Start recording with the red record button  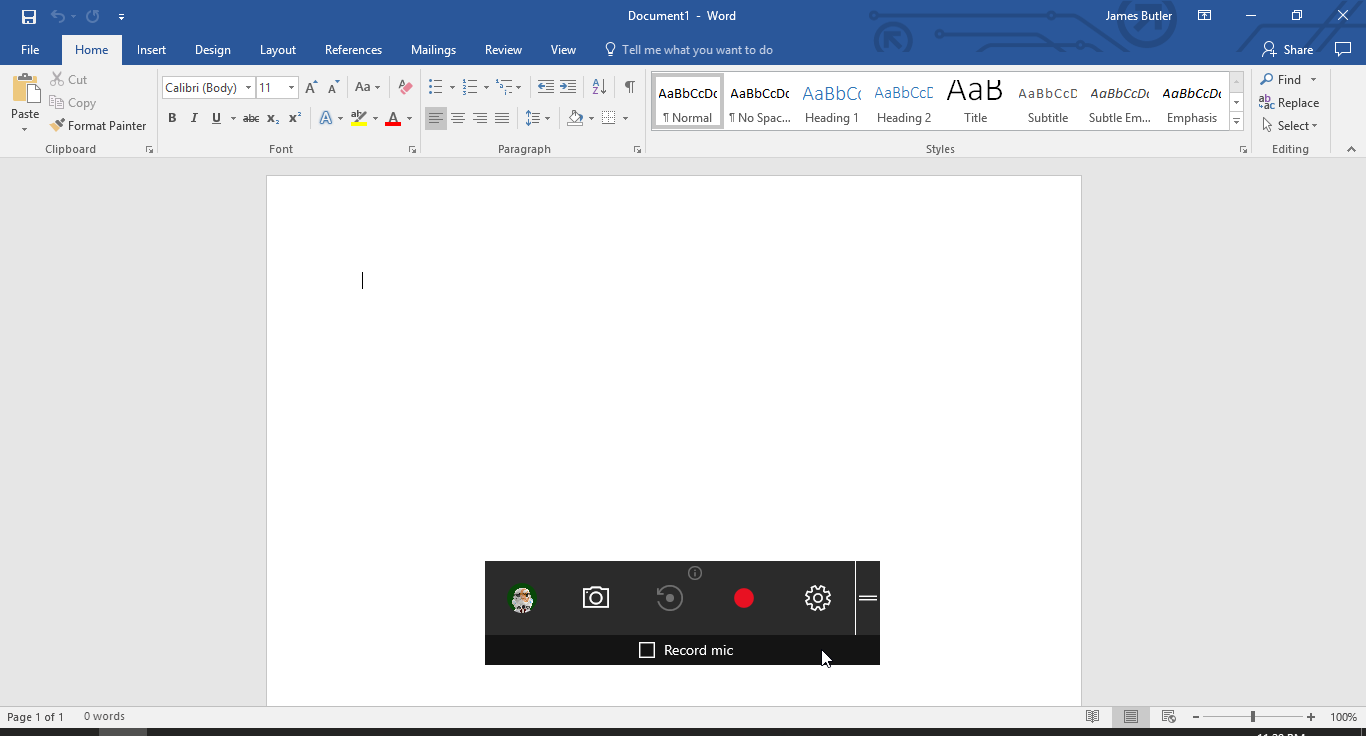(x=744, y=597)
